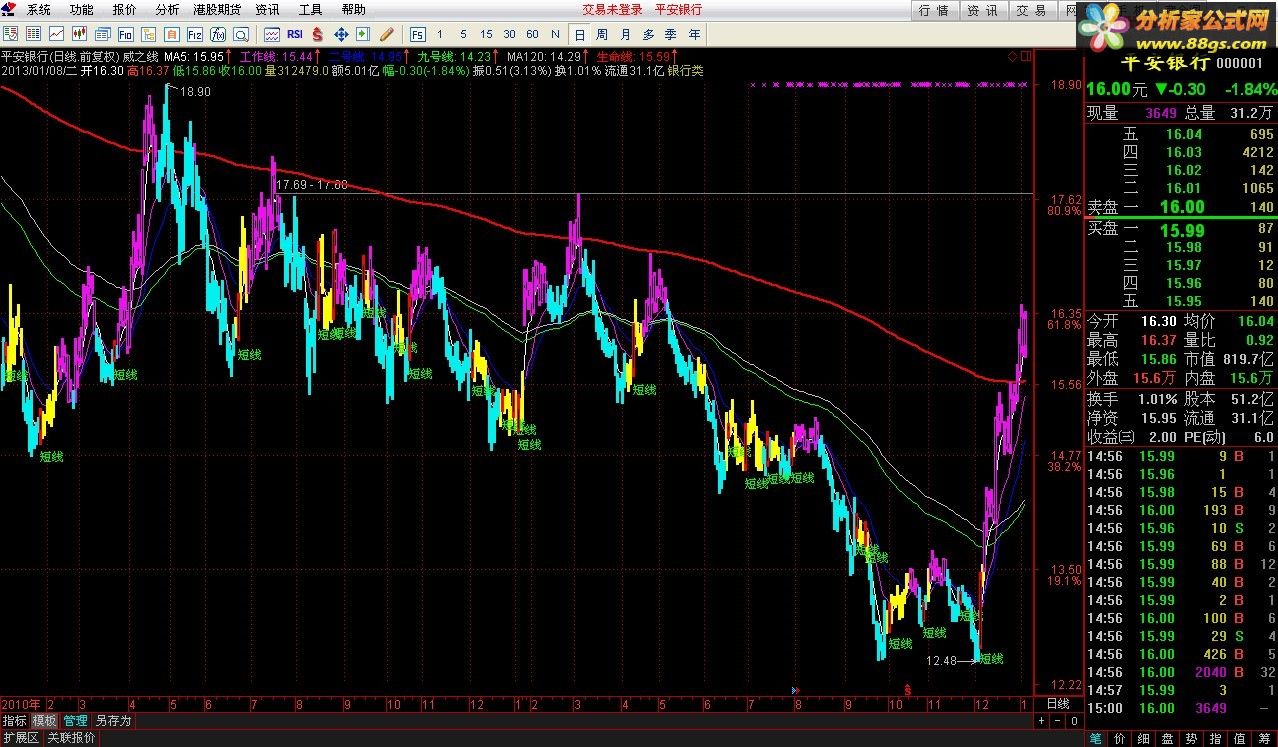Screen dimensions: 1278x747
Task: Open the f(x) formula manager icon
Action: [x=218, y=34]
